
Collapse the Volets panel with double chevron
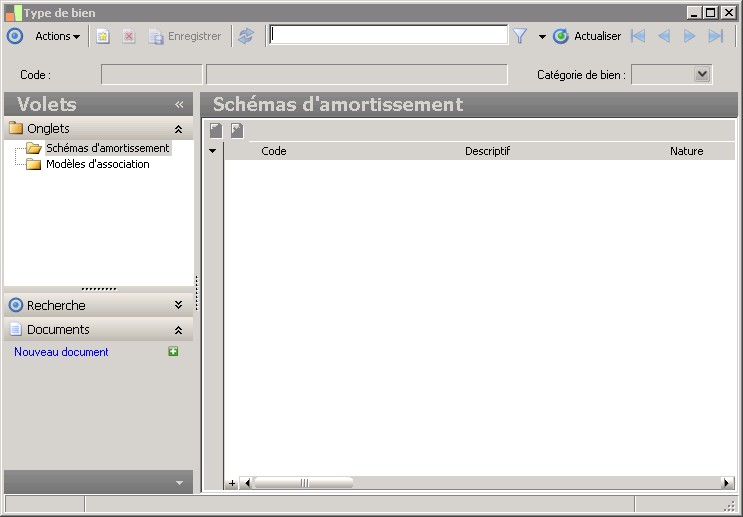coord(179,104)
